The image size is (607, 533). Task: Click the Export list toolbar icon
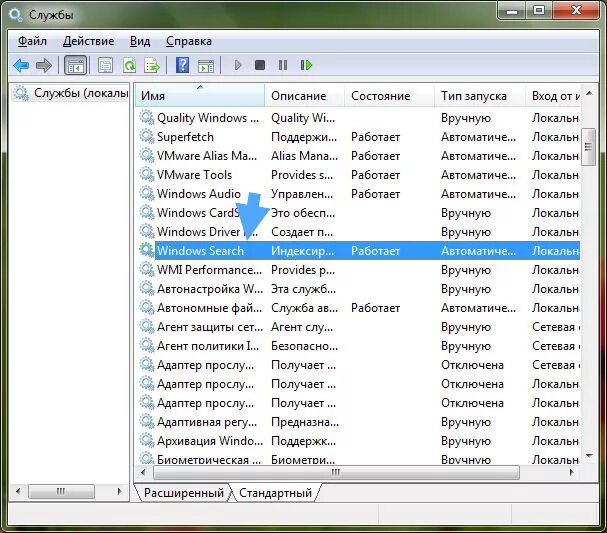click(x=152, y=65)
